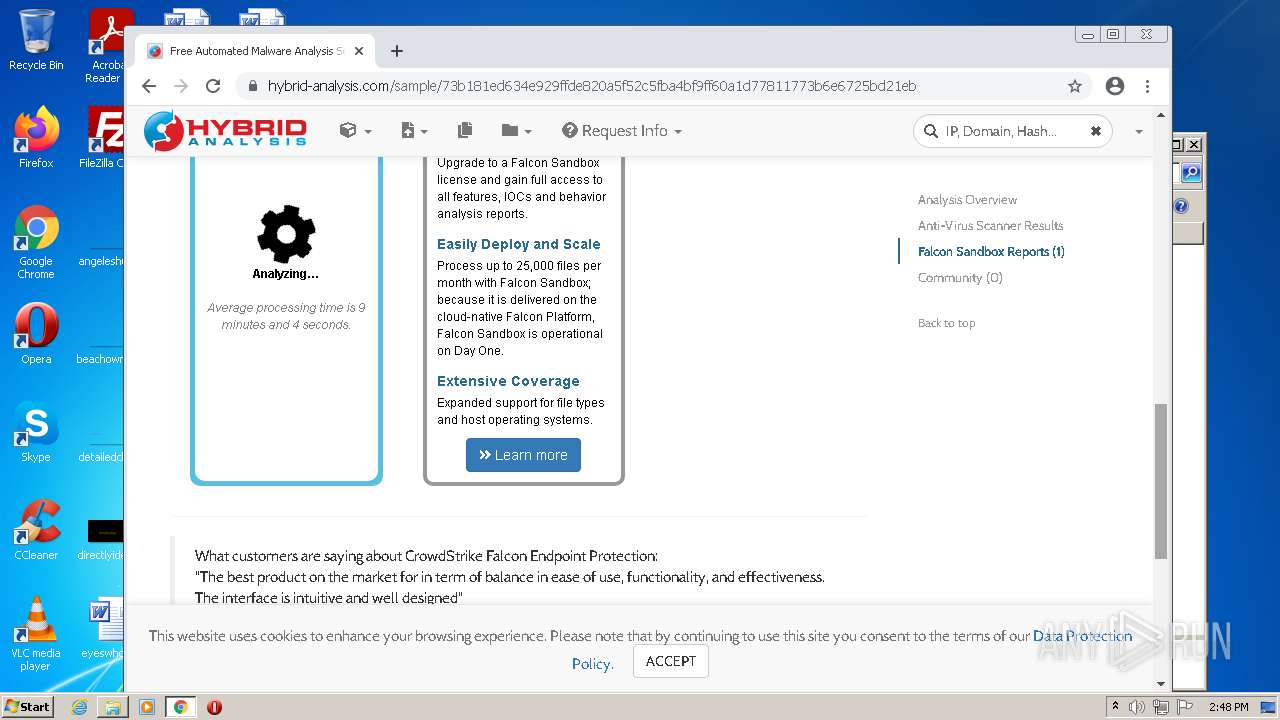The image size is (1280, 720).
Task: Click the search magnifier icon in search box
Action: [930, 131]
